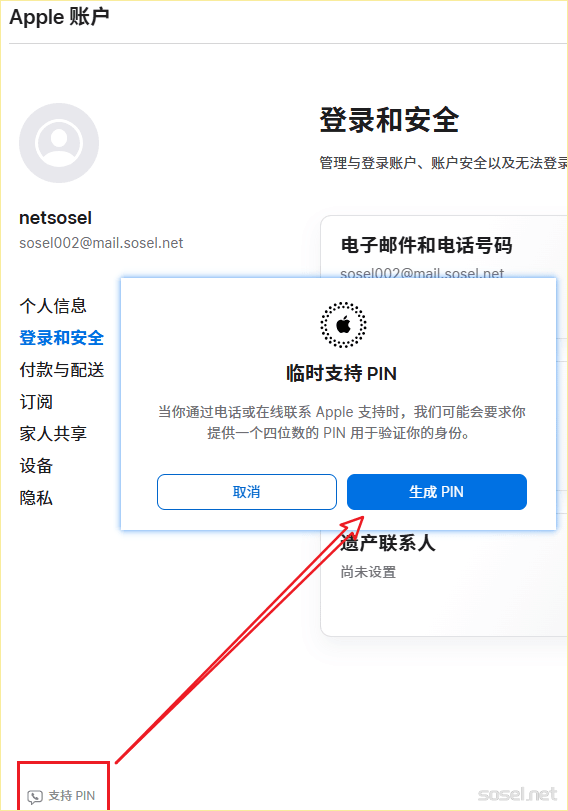Generate a PIN with 生成 PIN button
Image resolution: width=568 pixels, height=811 pixels.
coord(437,492)
